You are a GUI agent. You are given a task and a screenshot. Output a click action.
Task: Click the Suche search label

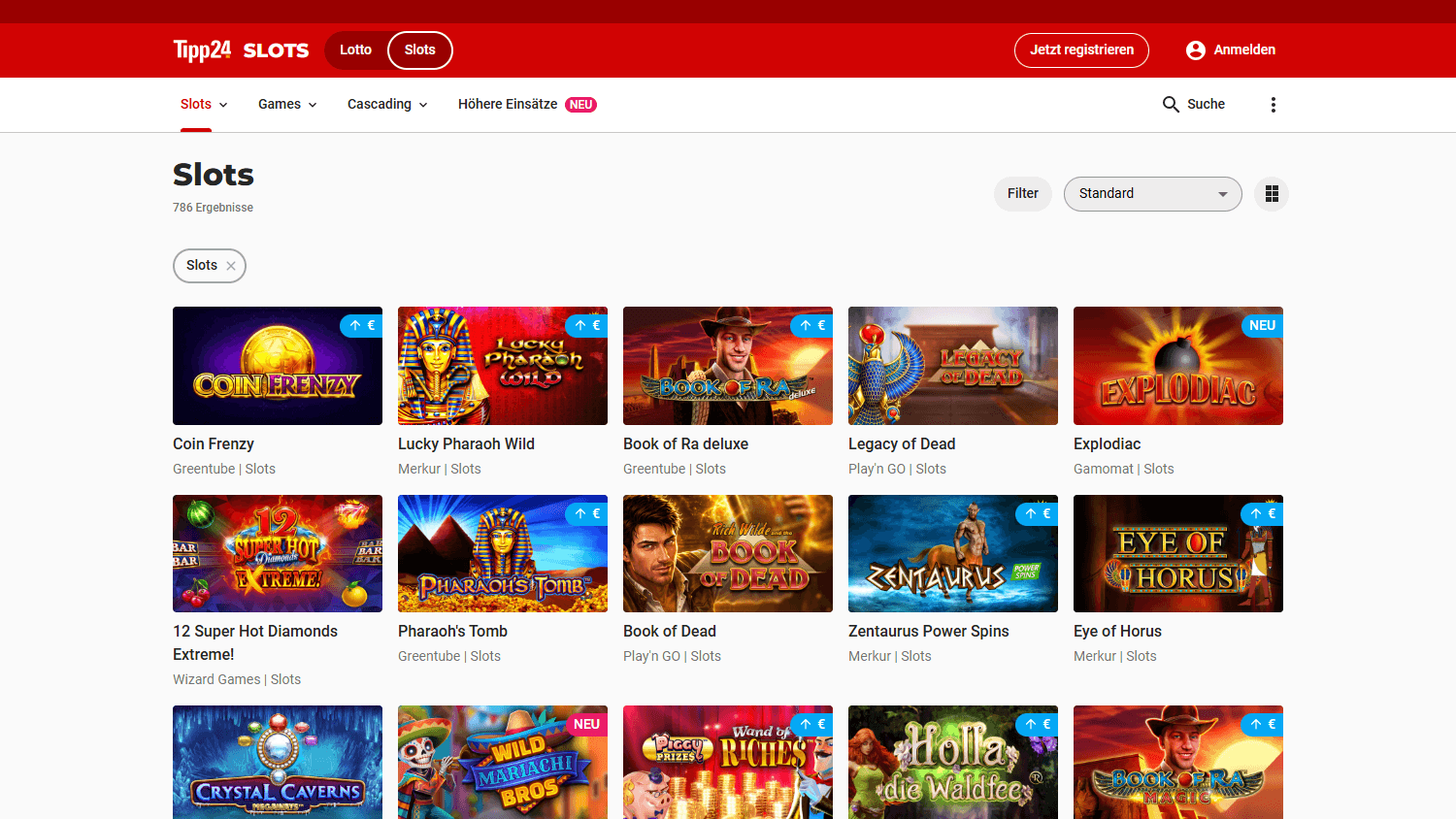coord(1206,105)
